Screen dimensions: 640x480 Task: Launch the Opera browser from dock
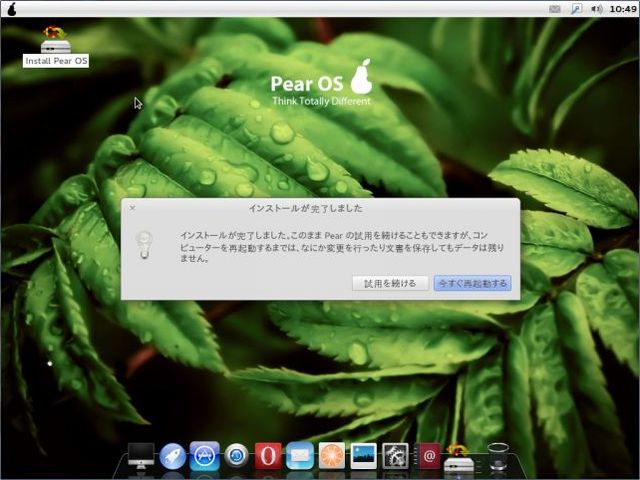click(268, 457)
